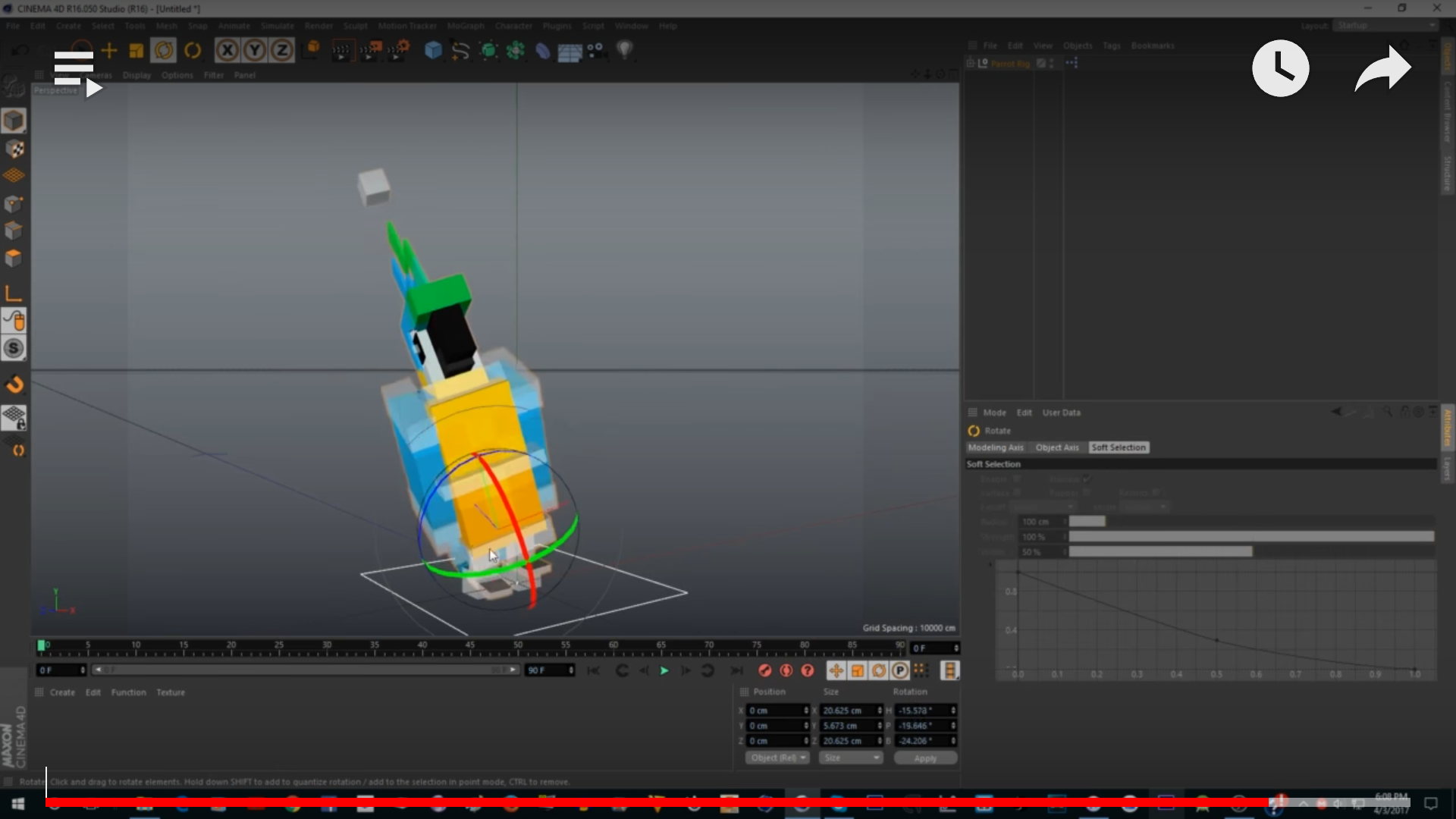Viewport: 1456px width, 819px height.
Task: Click frame 45 on the timeline ruler
Action: coord(470,646)
